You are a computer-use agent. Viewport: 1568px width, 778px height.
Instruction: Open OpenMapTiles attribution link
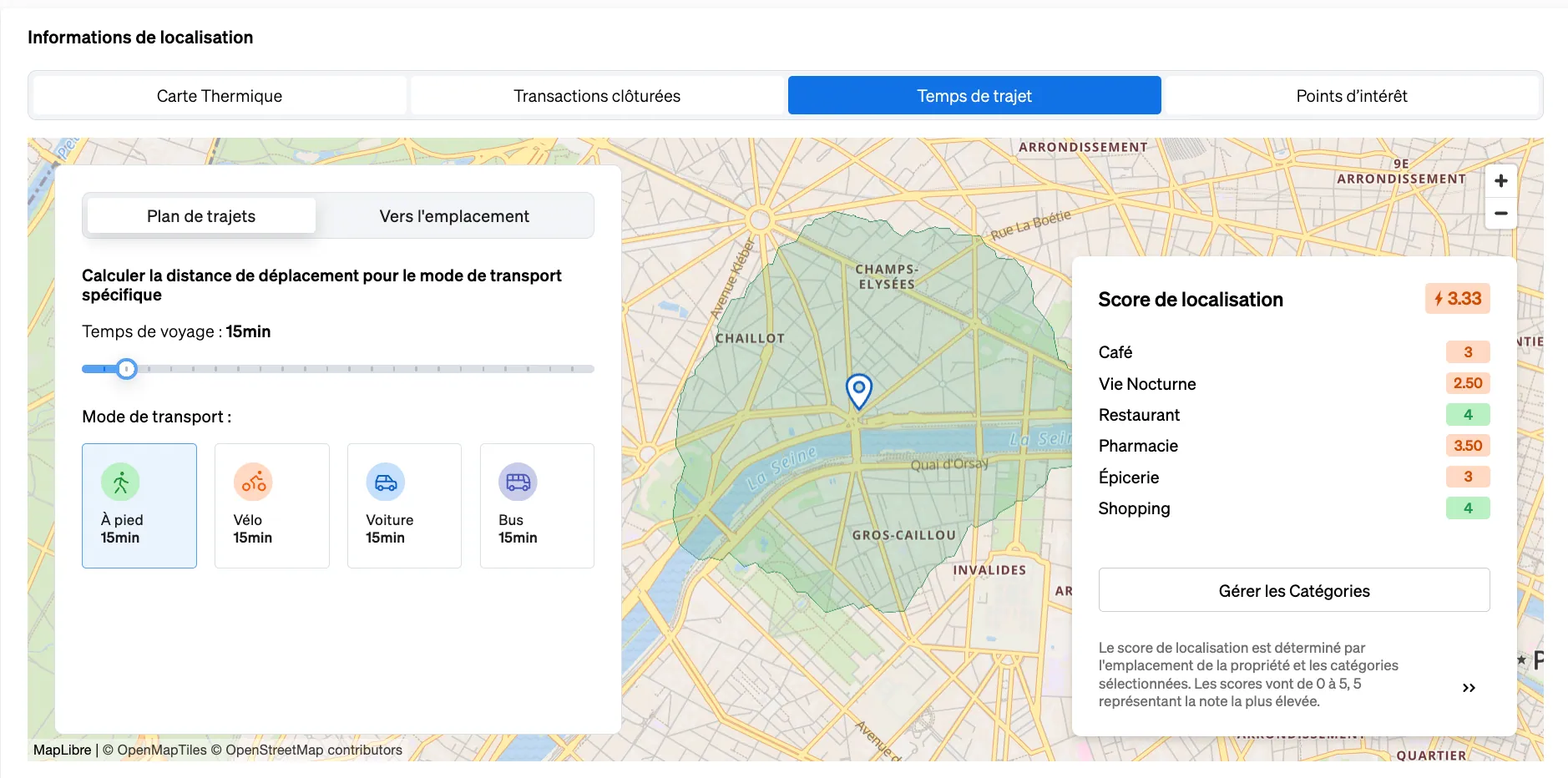(154, 750)
